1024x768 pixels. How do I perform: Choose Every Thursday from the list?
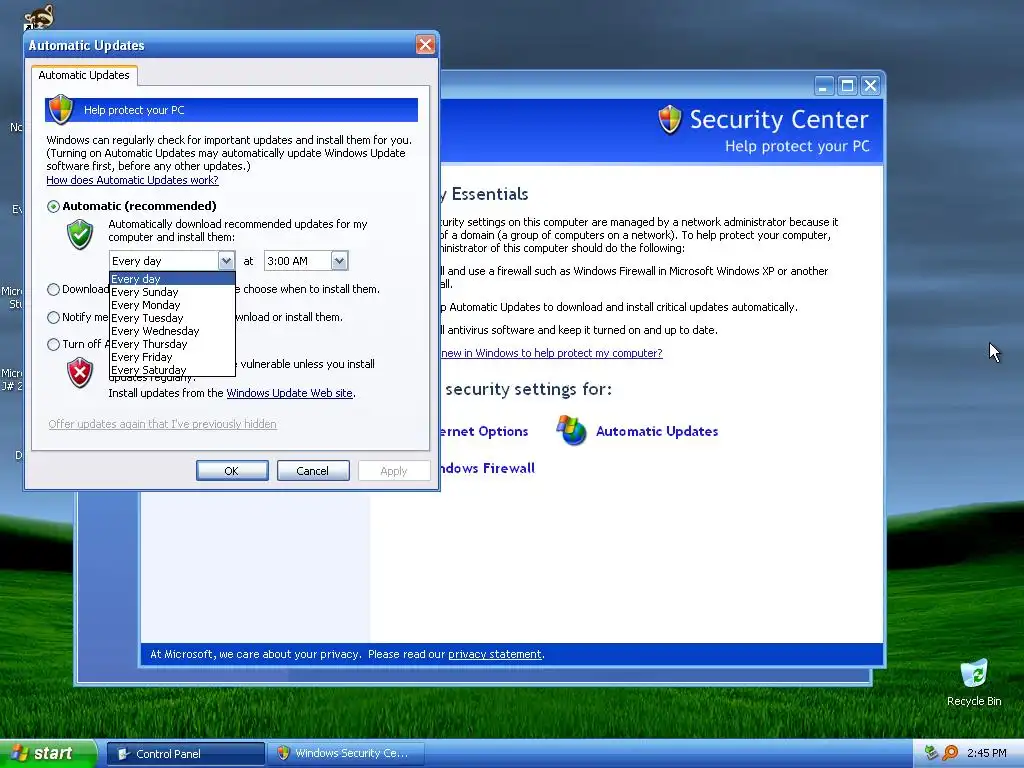172,344
